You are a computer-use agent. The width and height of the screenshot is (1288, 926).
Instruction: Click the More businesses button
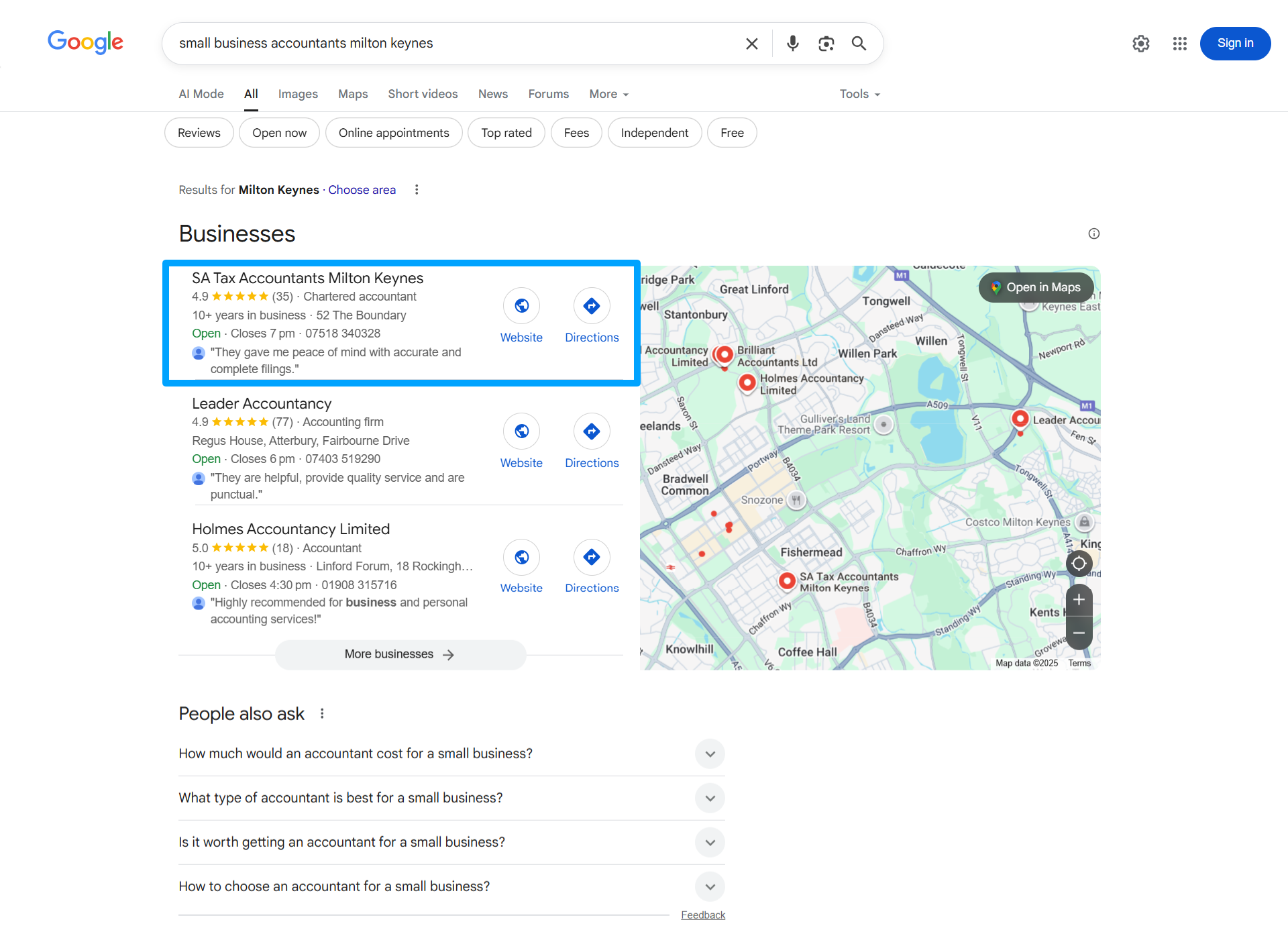click(400, 654)
